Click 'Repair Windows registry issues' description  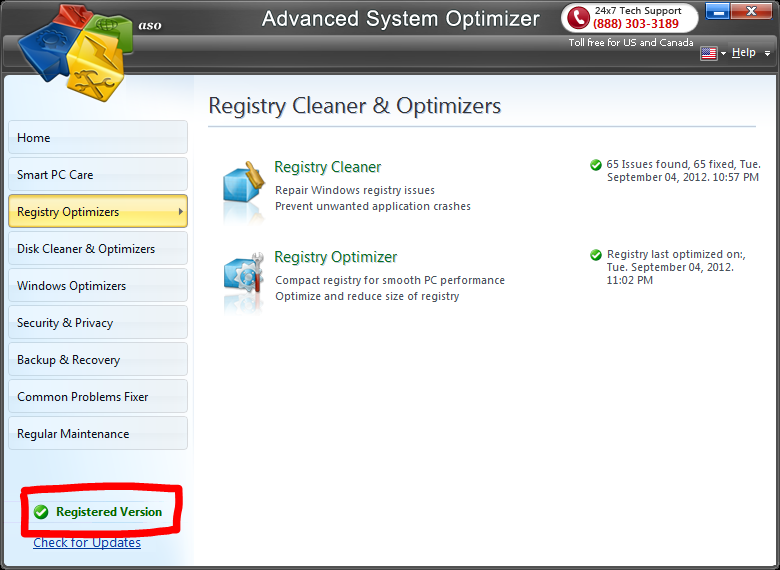pos(355,190)
